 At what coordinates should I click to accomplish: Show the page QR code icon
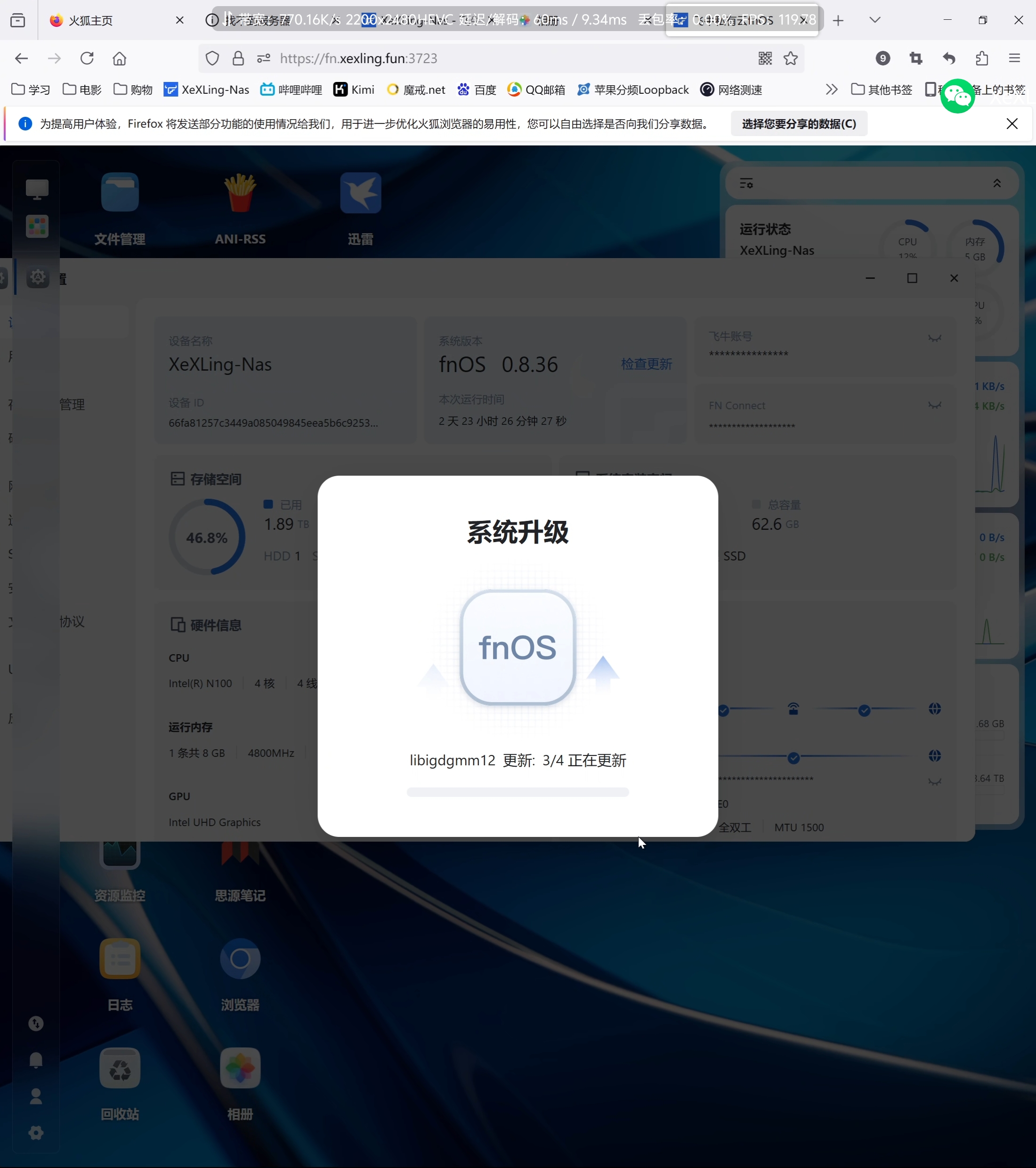coord(765,58)
